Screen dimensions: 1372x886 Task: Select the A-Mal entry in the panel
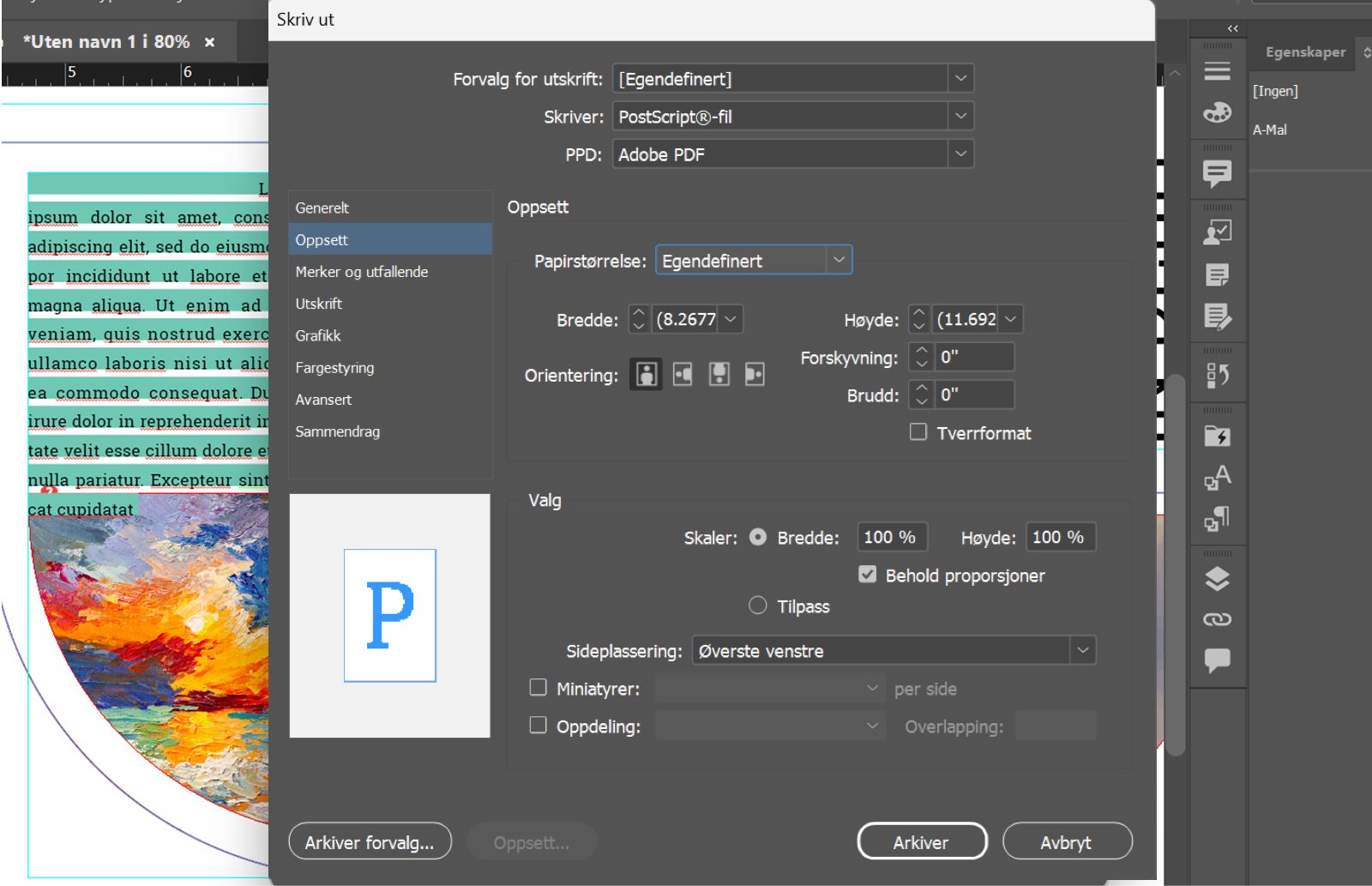tap(1270, 130)
